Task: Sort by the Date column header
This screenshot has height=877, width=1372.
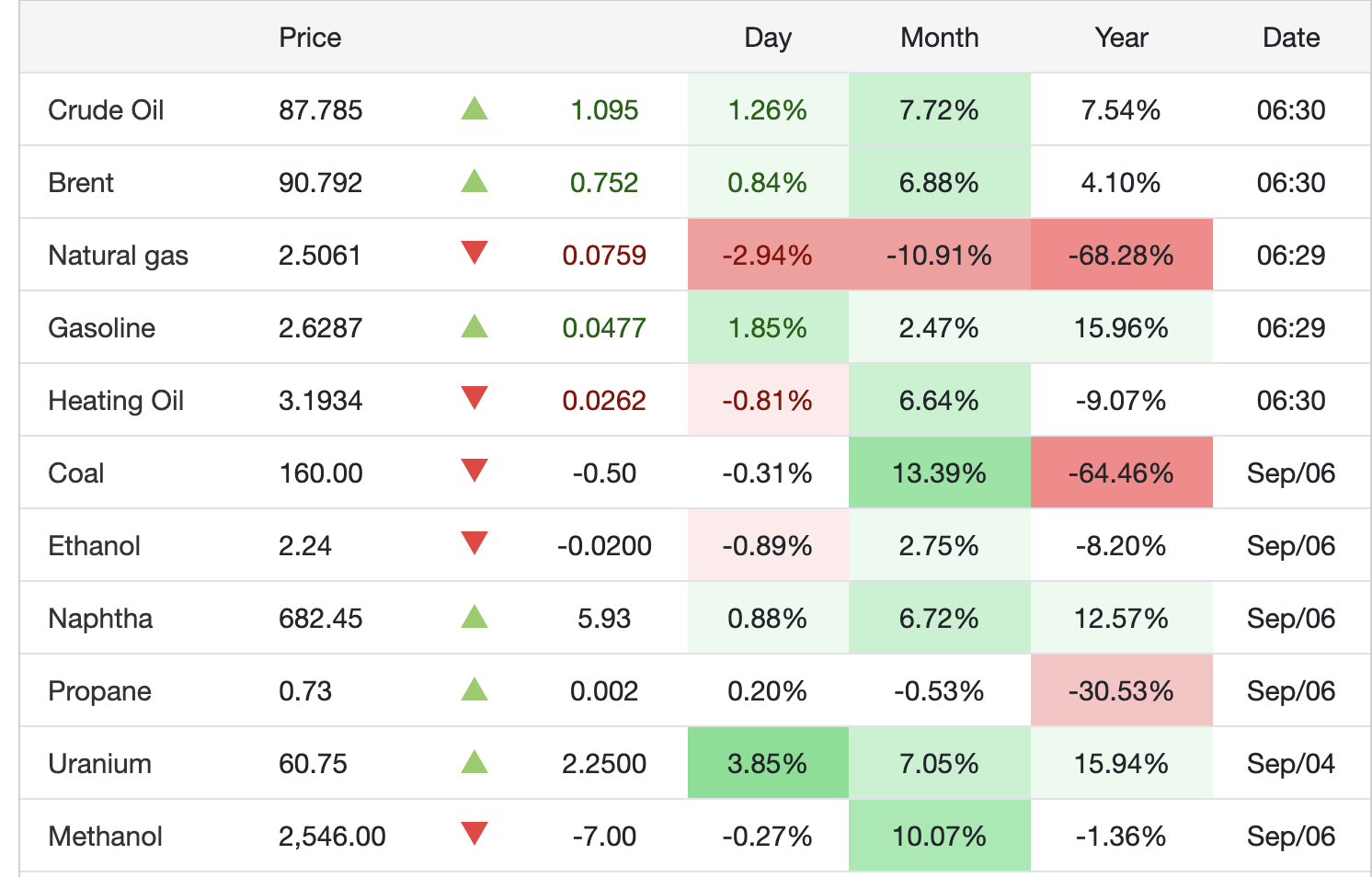Action: (1291, 38)
